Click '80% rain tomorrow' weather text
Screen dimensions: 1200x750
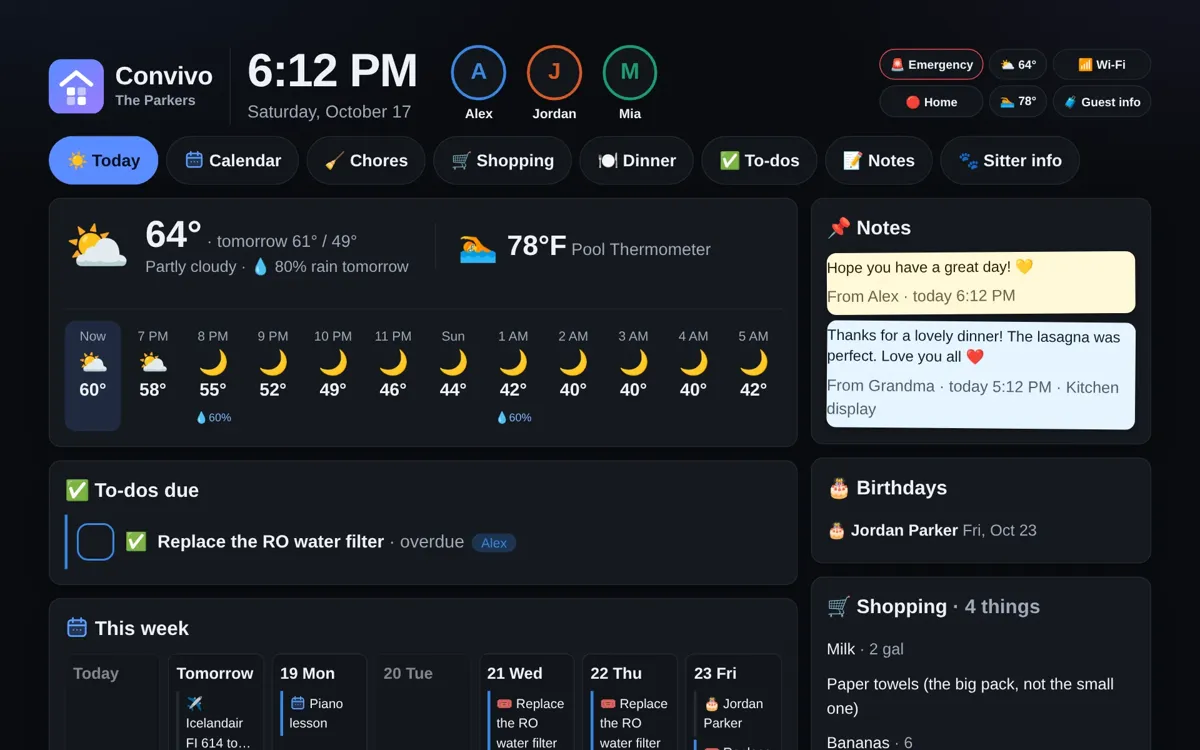coord(342,267)
